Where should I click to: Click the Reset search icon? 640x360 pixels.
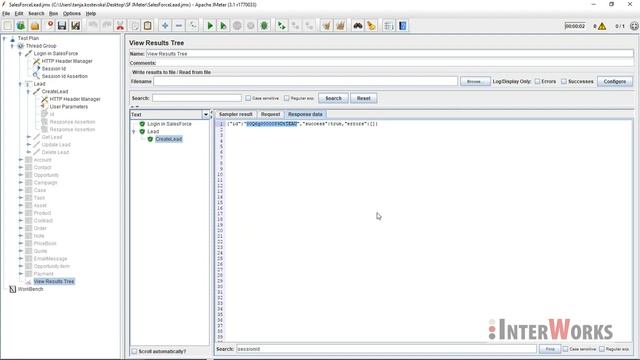(371, 26)
